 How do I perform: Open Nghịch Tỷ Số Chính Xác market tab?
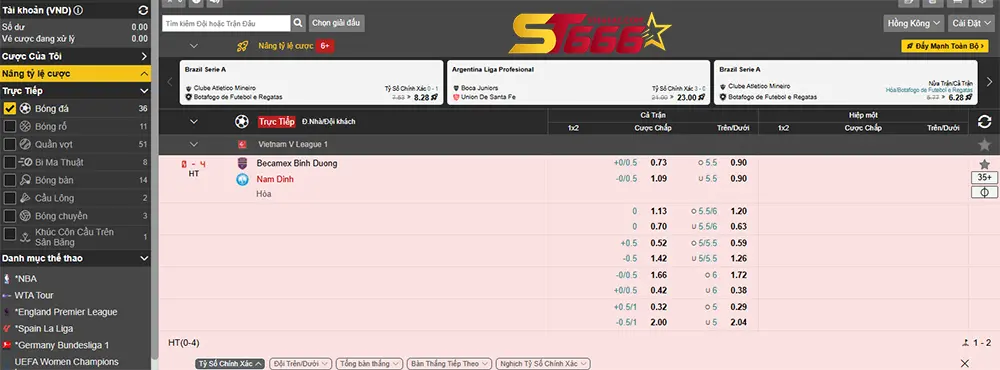[543, 364]
